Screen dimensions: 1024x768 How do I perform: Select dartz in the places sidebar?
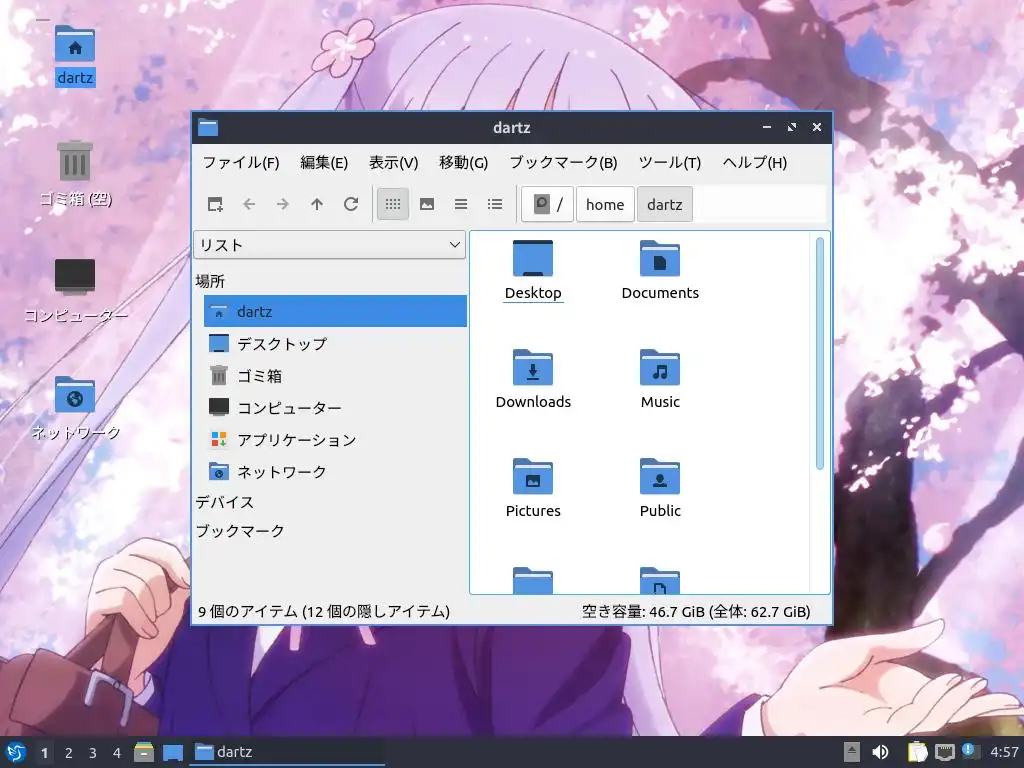[x=335, y=312]
